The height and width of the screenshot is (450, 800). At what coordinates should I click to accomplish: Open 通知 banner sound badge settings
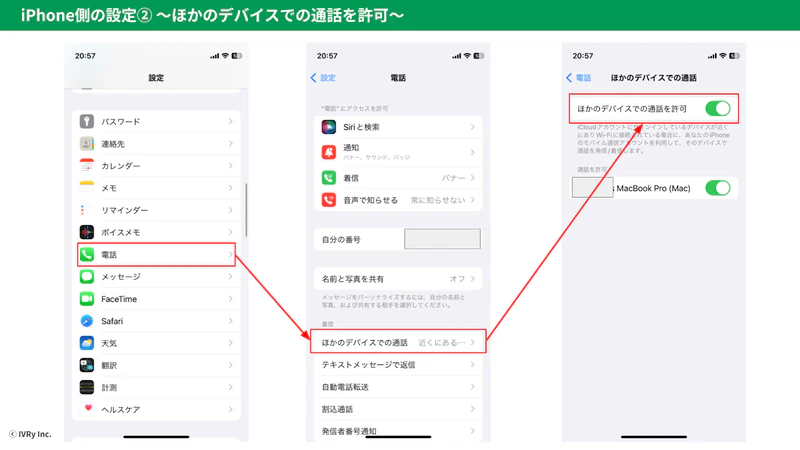(398, 152)
